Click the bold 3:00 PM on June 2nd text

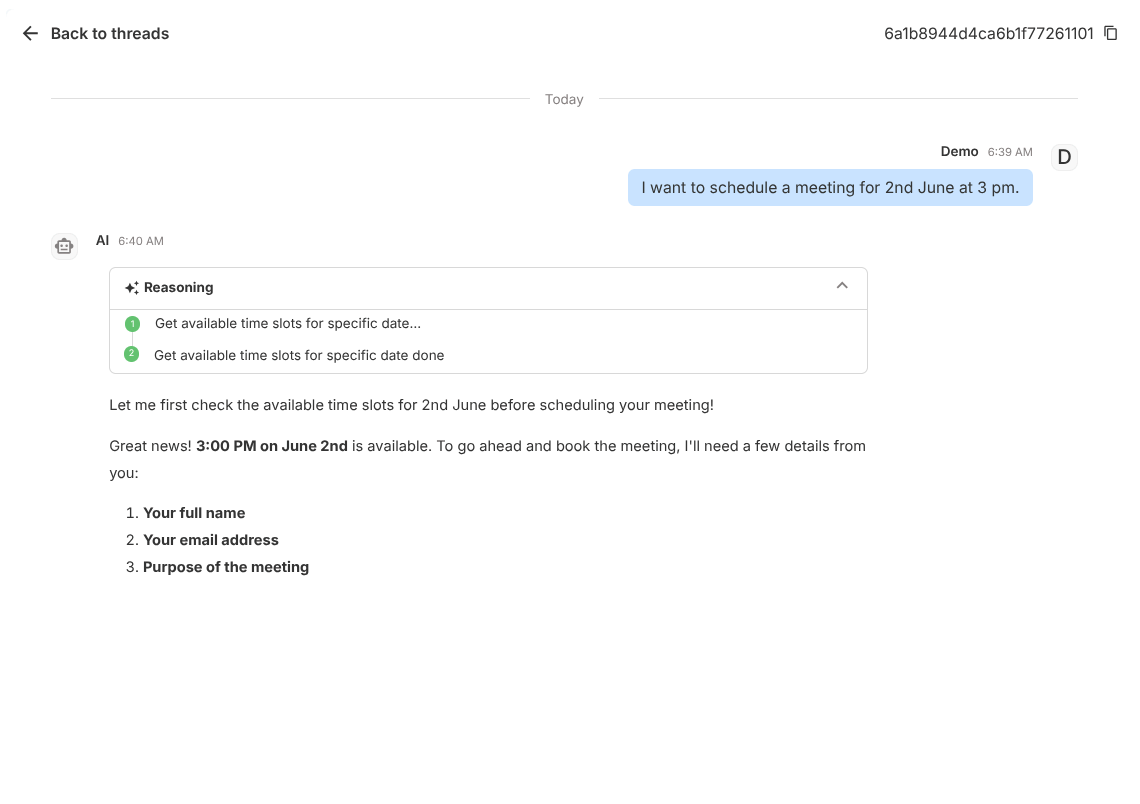pos(272,446)
